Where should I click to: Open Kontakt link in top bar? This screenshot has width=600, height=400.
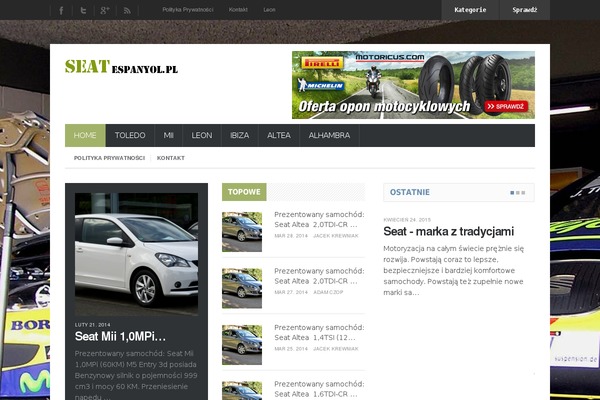coord(238,10)
